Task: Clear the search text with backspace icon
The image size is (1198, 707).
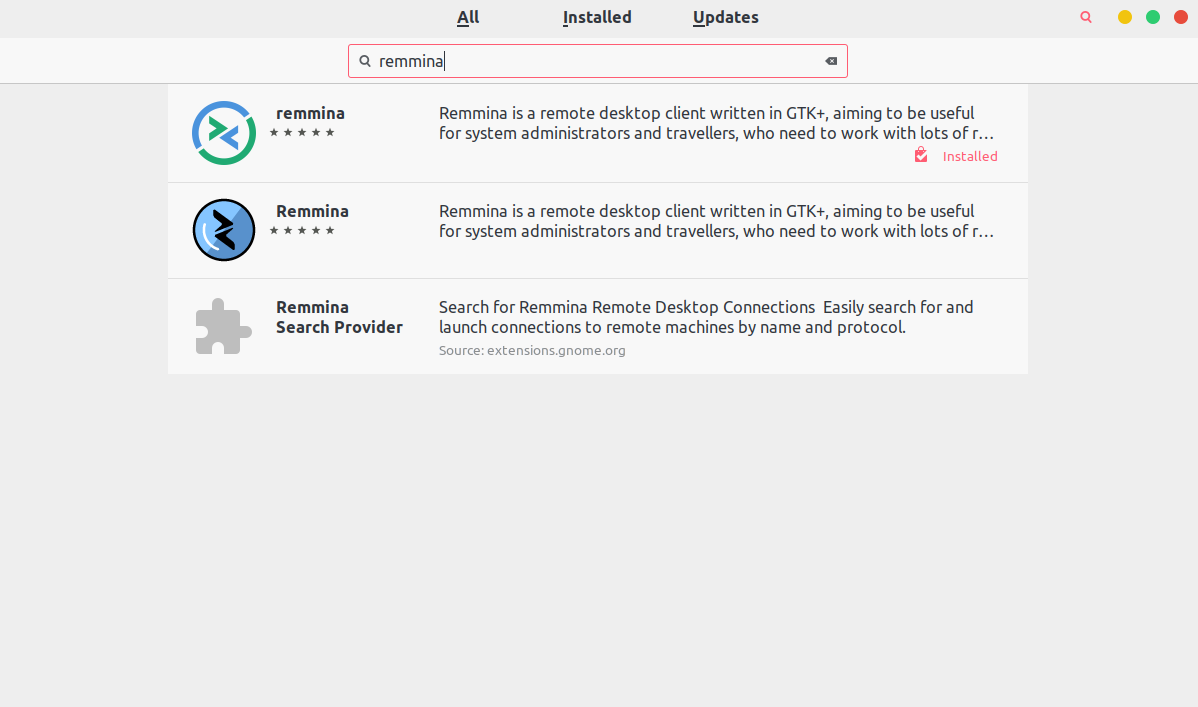Action: [x=831, y=61]
